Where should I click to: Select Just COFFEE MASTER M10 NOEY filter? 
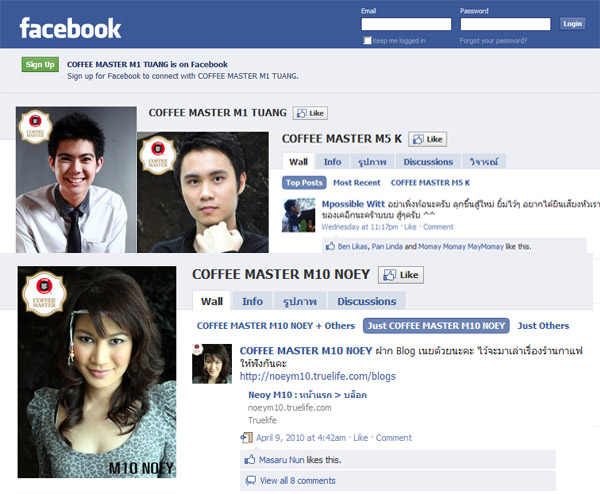click(436, 326)
